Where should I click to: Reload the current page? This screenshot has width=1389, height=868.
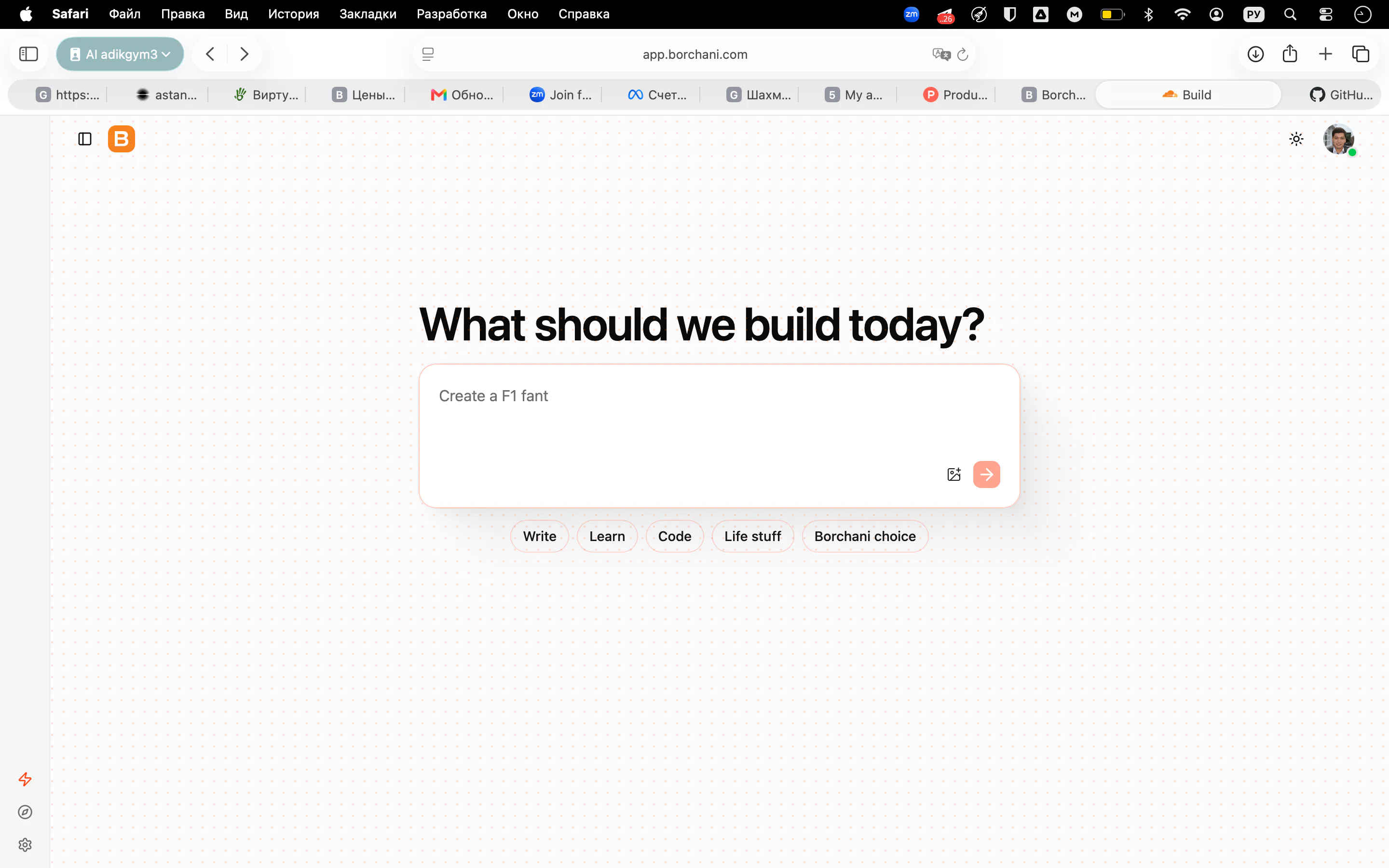click(963, 54)
